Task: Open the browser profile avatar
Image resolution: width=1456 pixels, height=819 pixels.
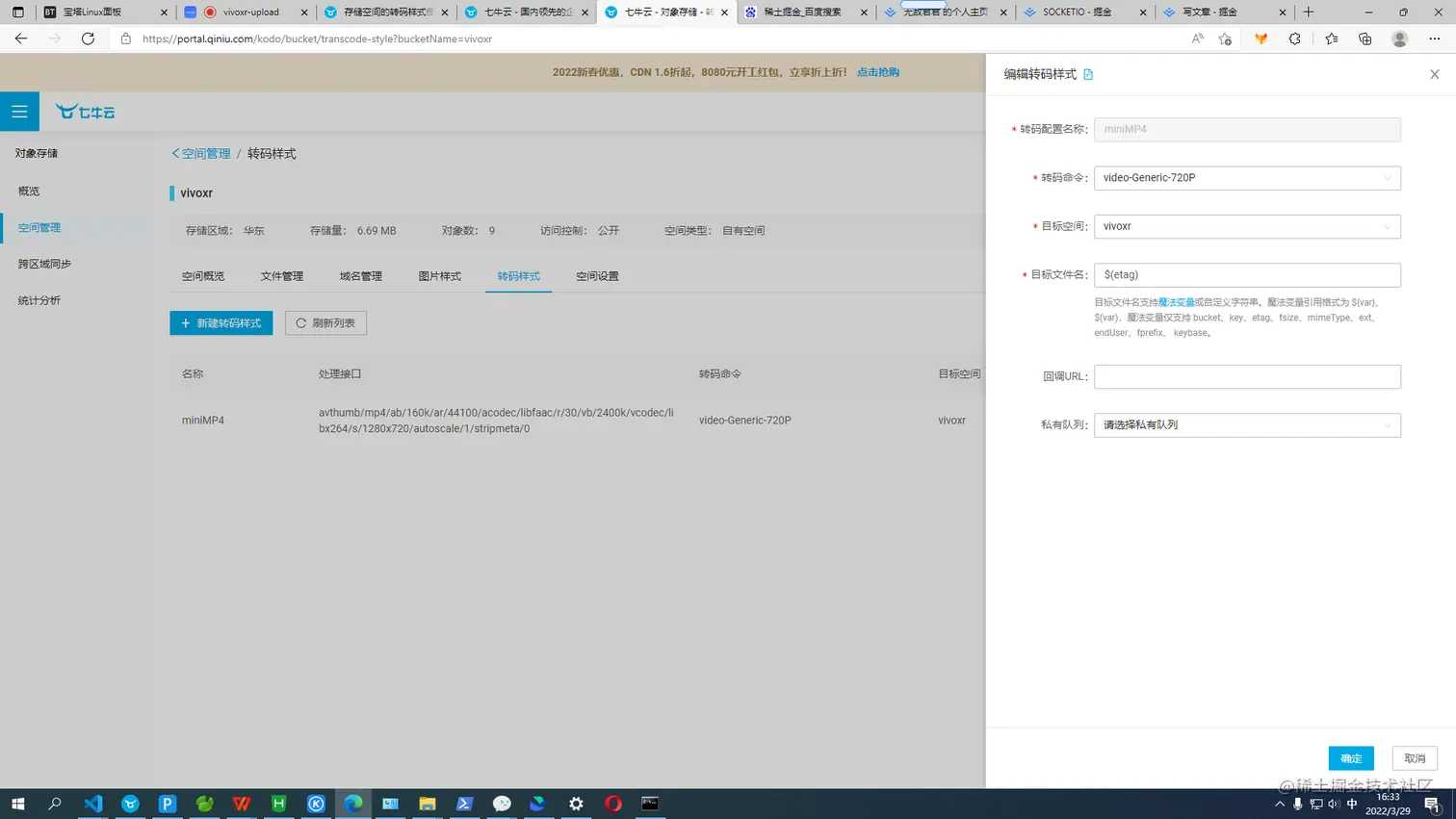Action: point(1400,38)
